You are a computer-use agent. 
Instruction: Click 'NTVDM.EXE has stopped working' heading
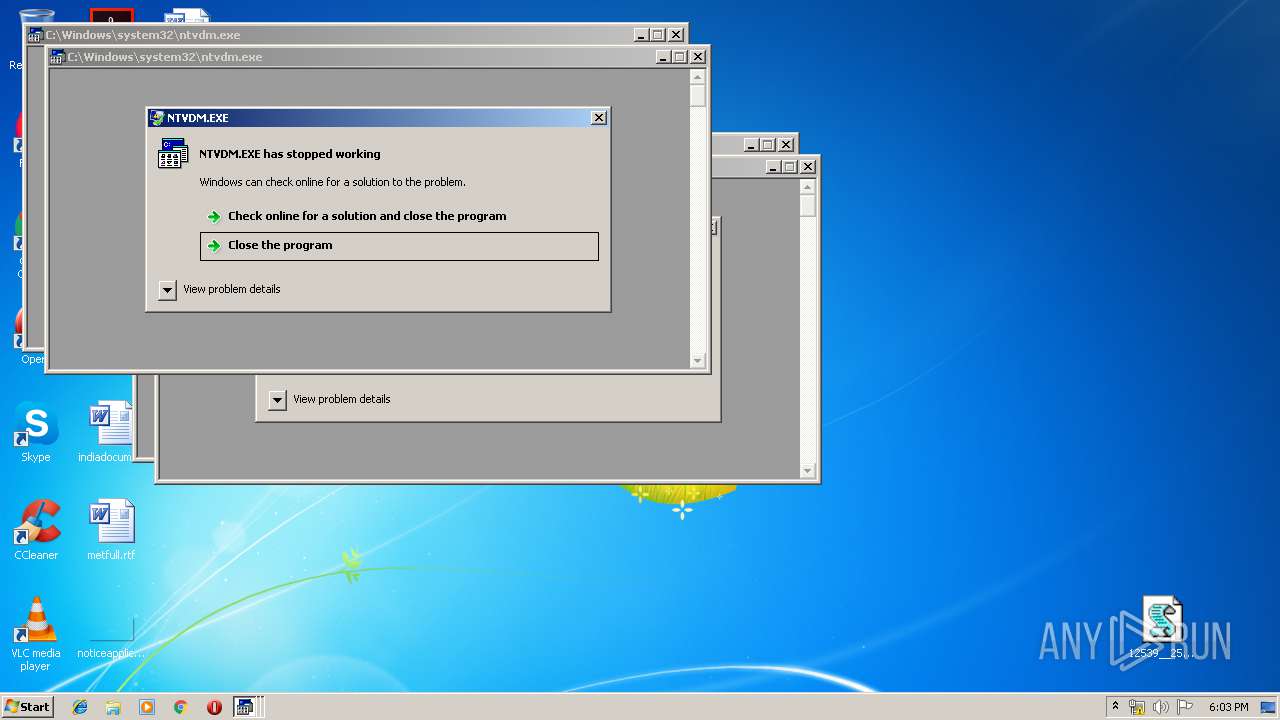[290, 154]
